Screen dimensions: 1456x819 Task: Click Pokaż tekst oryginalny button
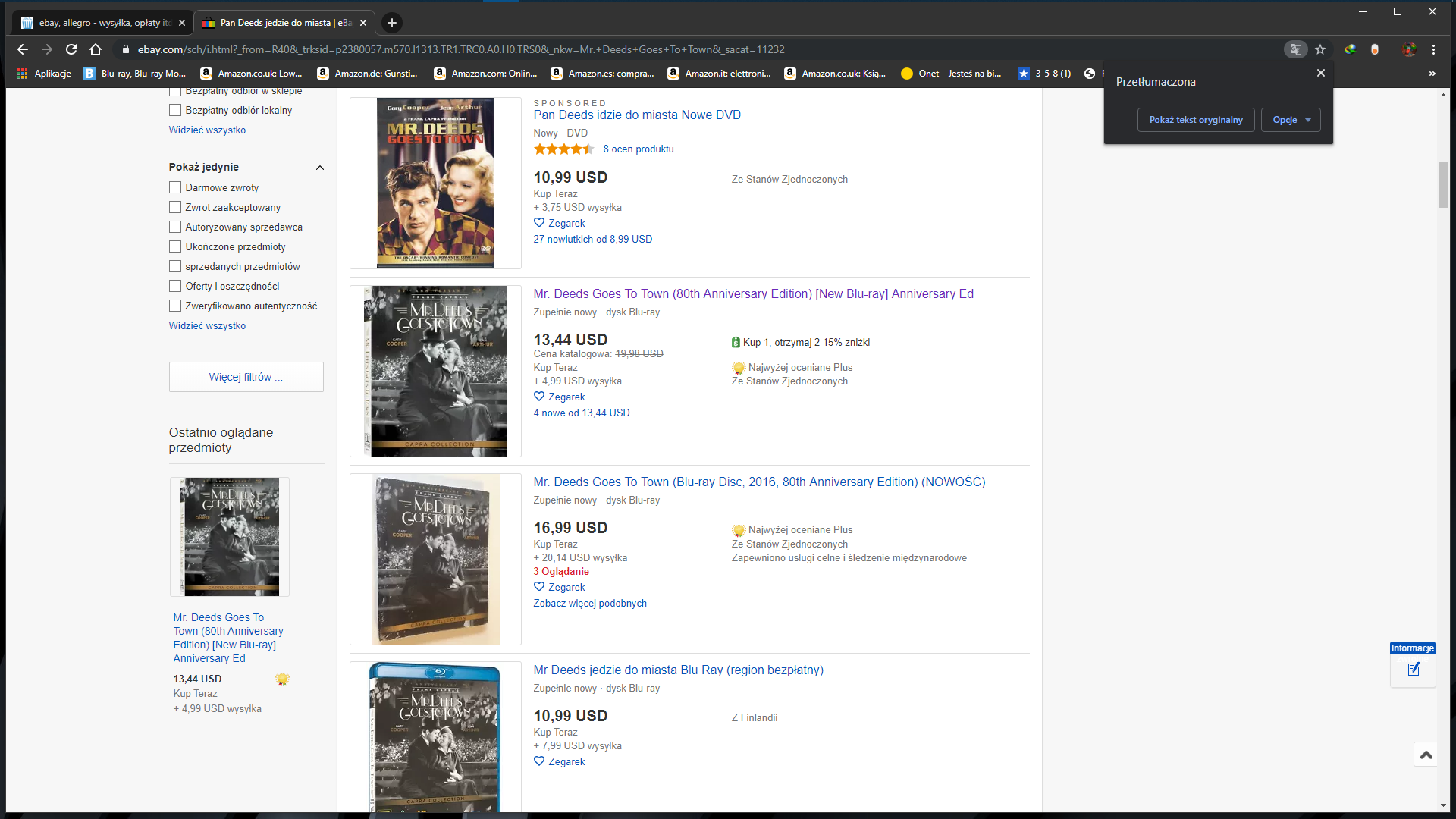coord(1195,120)
